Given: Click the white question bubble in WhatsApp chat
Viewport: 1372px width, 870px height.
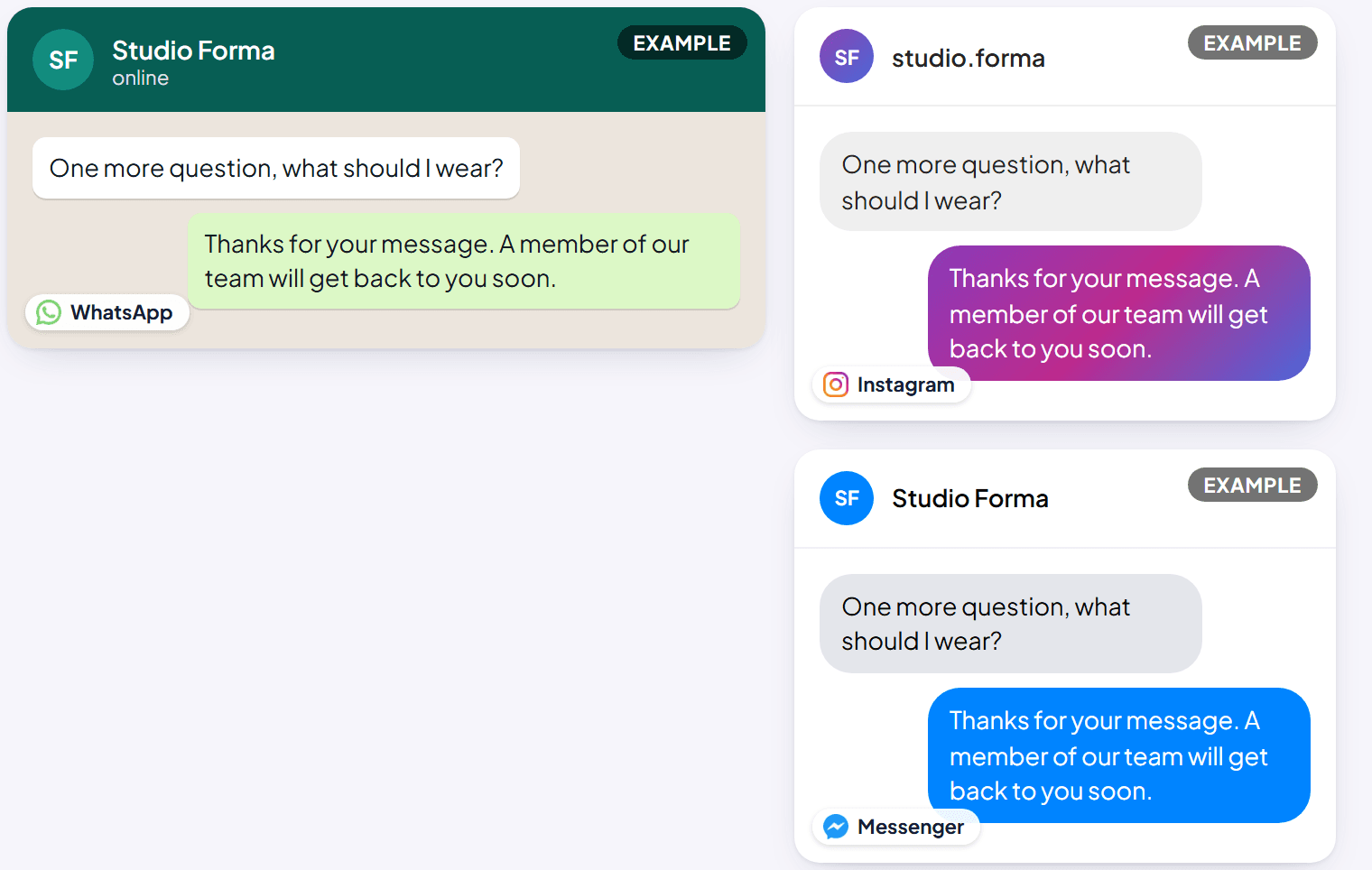Looking at the screenshot, I should (276, 168).
